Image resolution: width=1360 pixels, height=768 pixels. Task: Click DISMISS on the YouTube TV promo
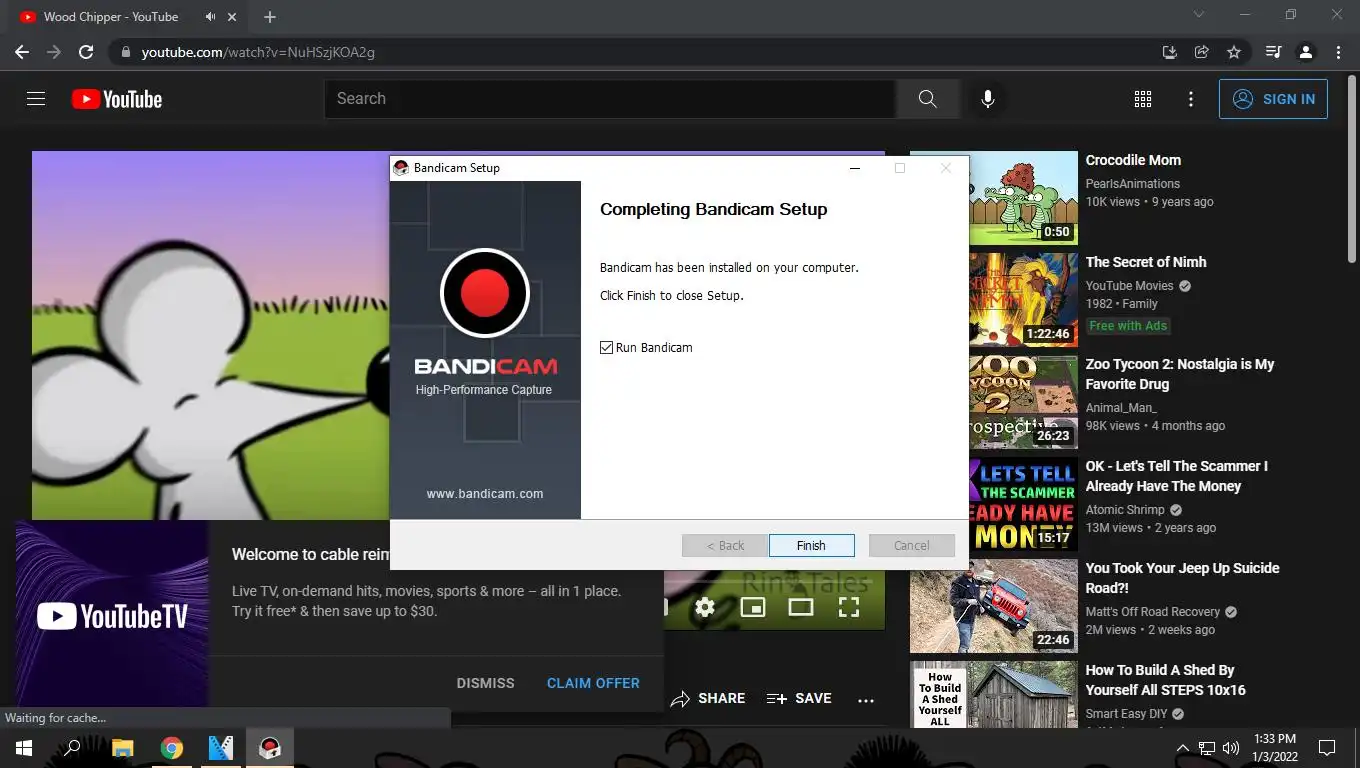(x=485, y=683)
